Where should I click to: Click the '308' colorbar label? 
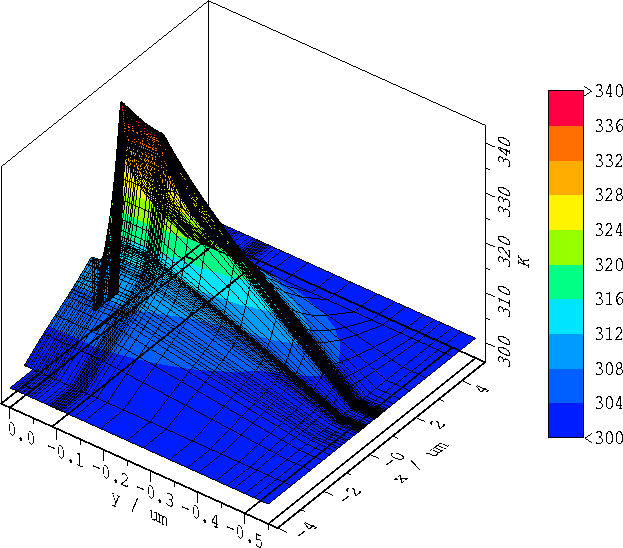(x=609, y=369)
